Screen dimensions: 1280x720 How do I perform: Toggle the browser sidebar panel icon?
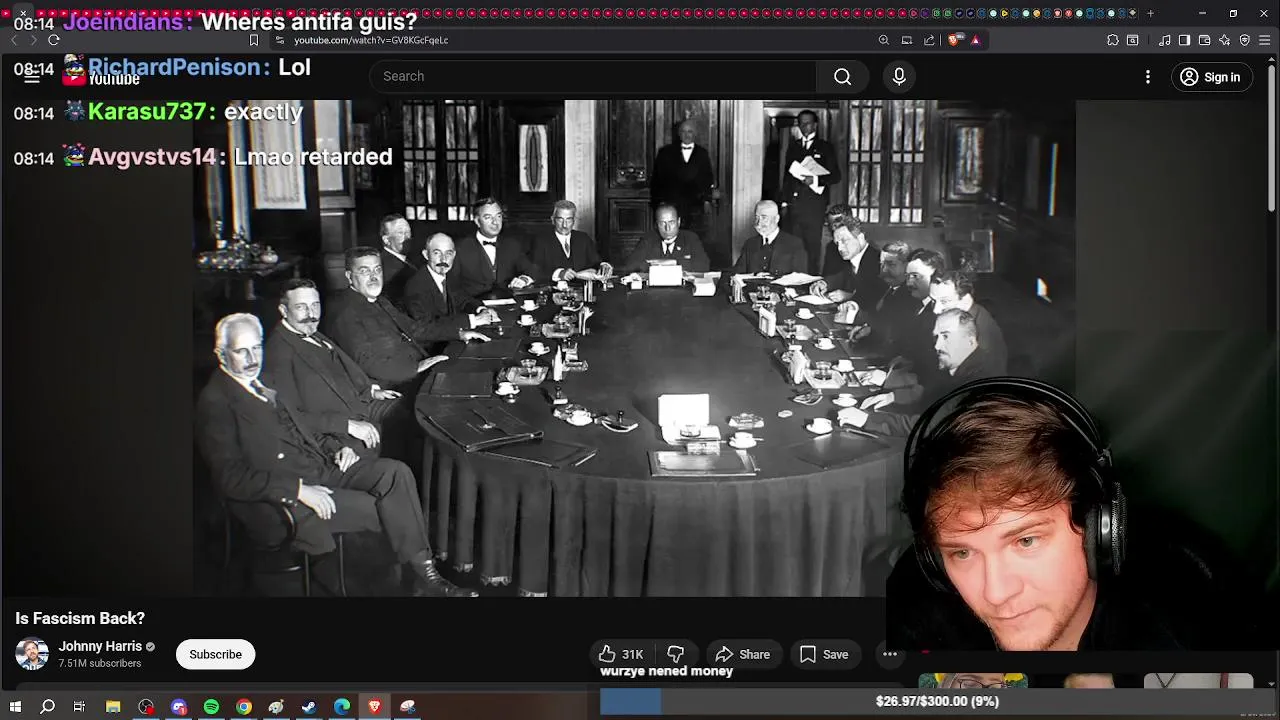1185,40
